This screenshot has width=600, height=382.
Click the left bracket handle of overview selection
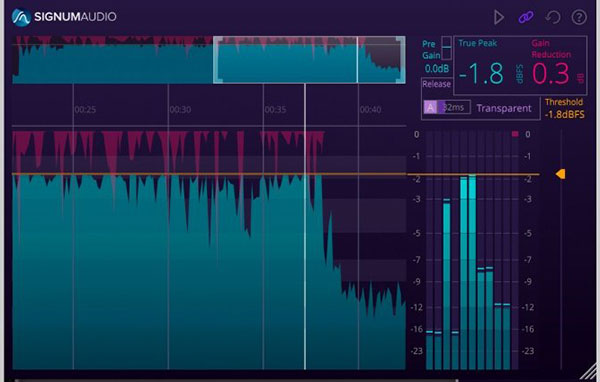tap(217, 60)
